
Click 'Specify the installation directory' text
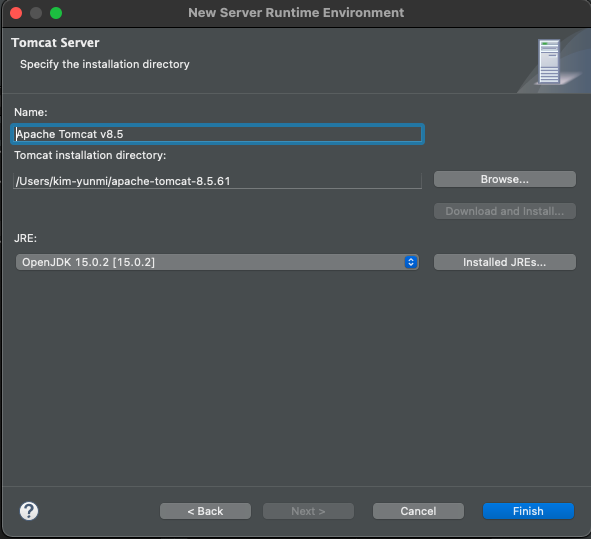pyautogui.click(x=105, y=64)
